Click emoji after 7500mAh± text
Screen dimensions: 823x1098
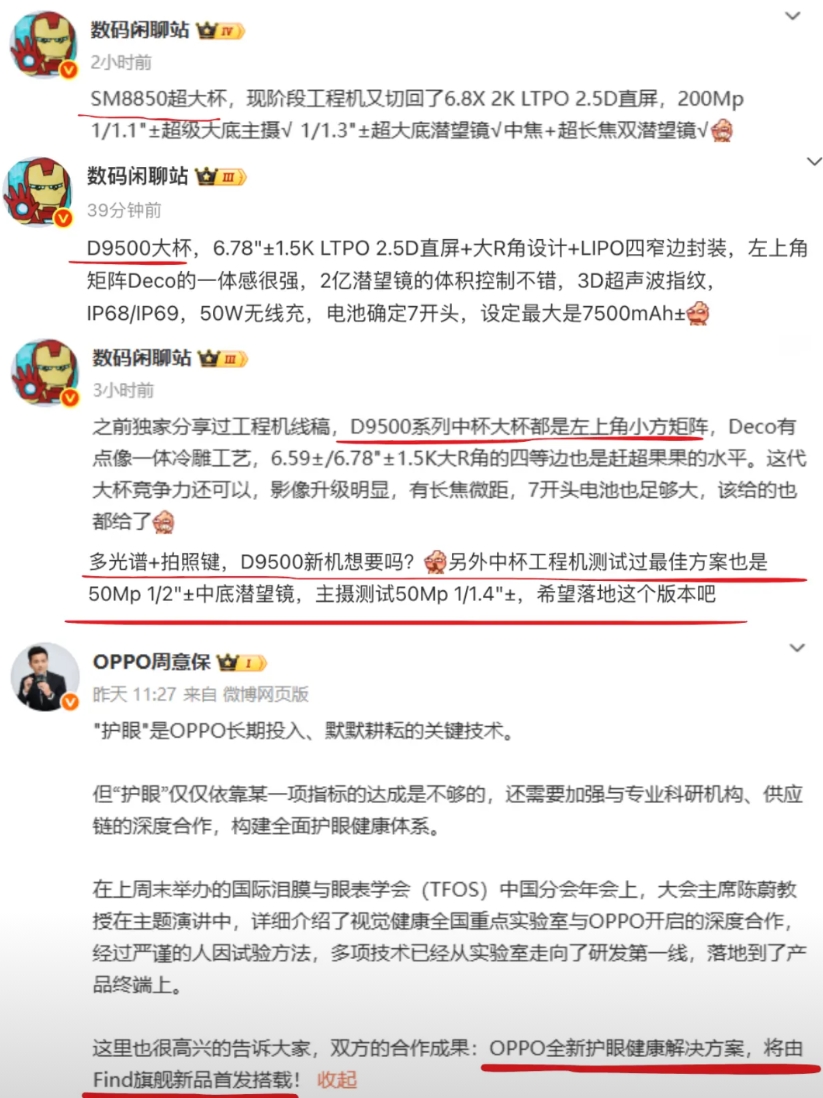coord(698,313)
